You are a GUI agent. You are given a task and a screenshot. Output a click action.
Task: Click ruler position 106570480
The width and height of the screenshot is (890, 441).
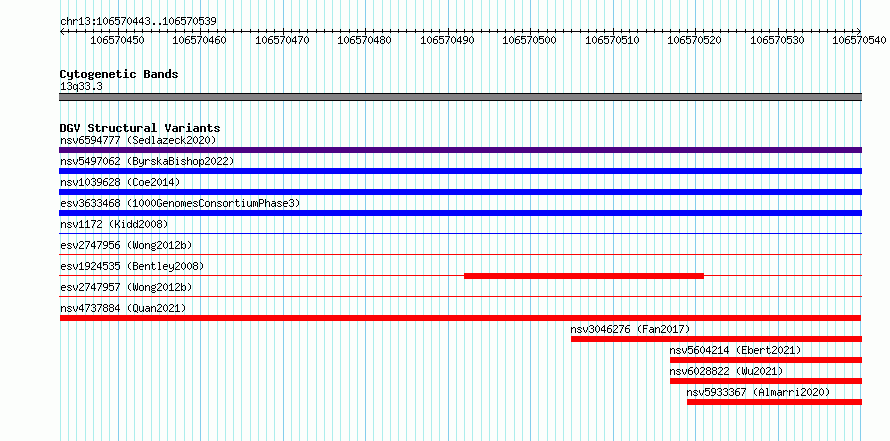coord(365,40)
